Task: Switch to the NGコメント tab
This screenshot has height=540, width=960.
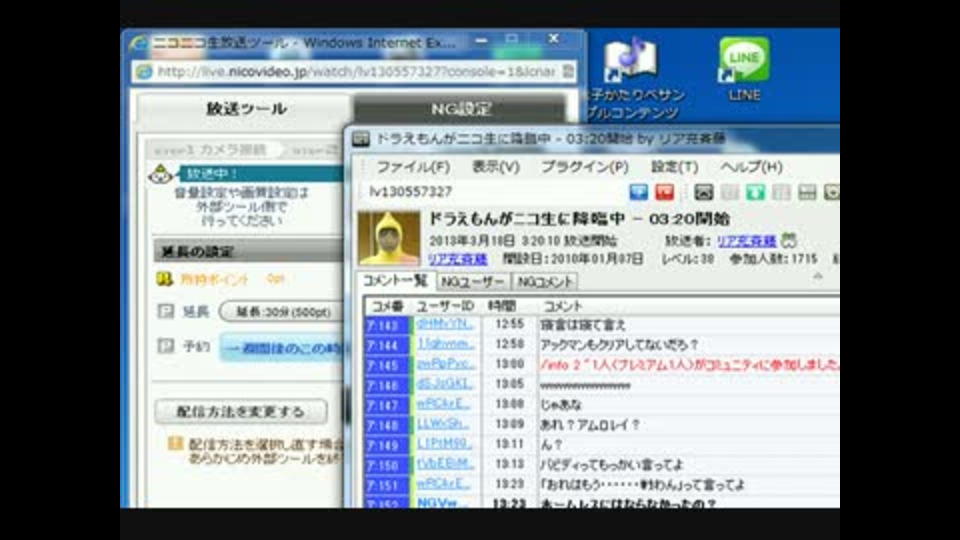Action: [544, 282]
